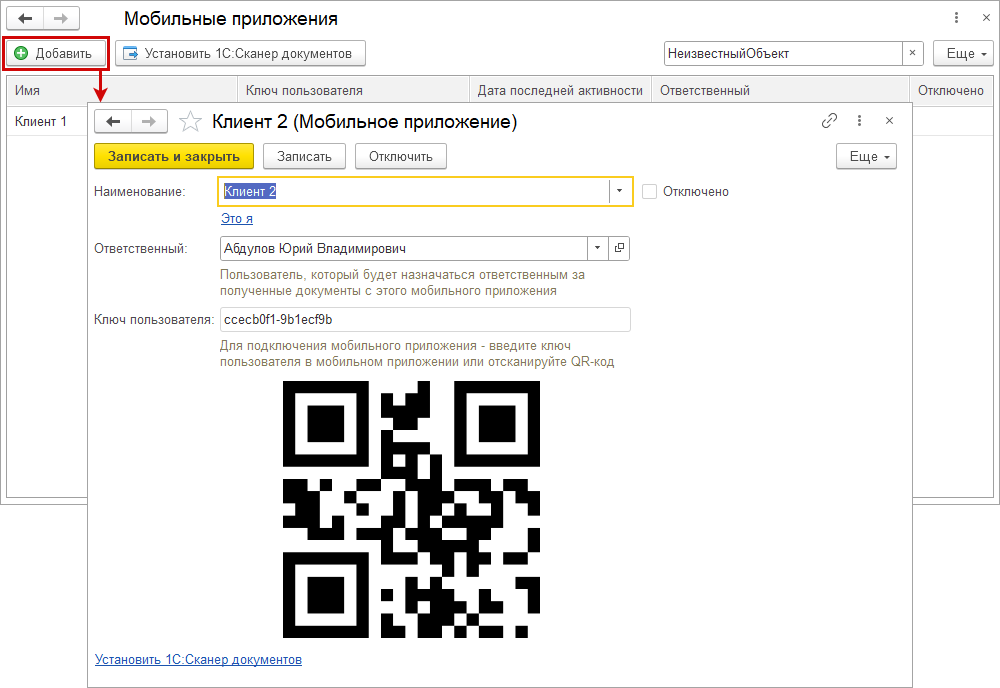Close the Клиент 2 dialog
1000x688 pixels.
pos(889,121)
